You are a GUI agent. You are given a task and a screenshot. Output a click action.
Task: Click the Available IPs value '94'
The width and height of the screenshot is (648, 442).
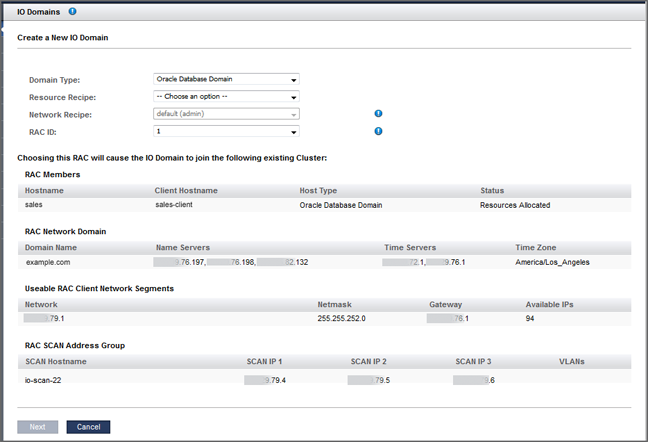(530, 319)
